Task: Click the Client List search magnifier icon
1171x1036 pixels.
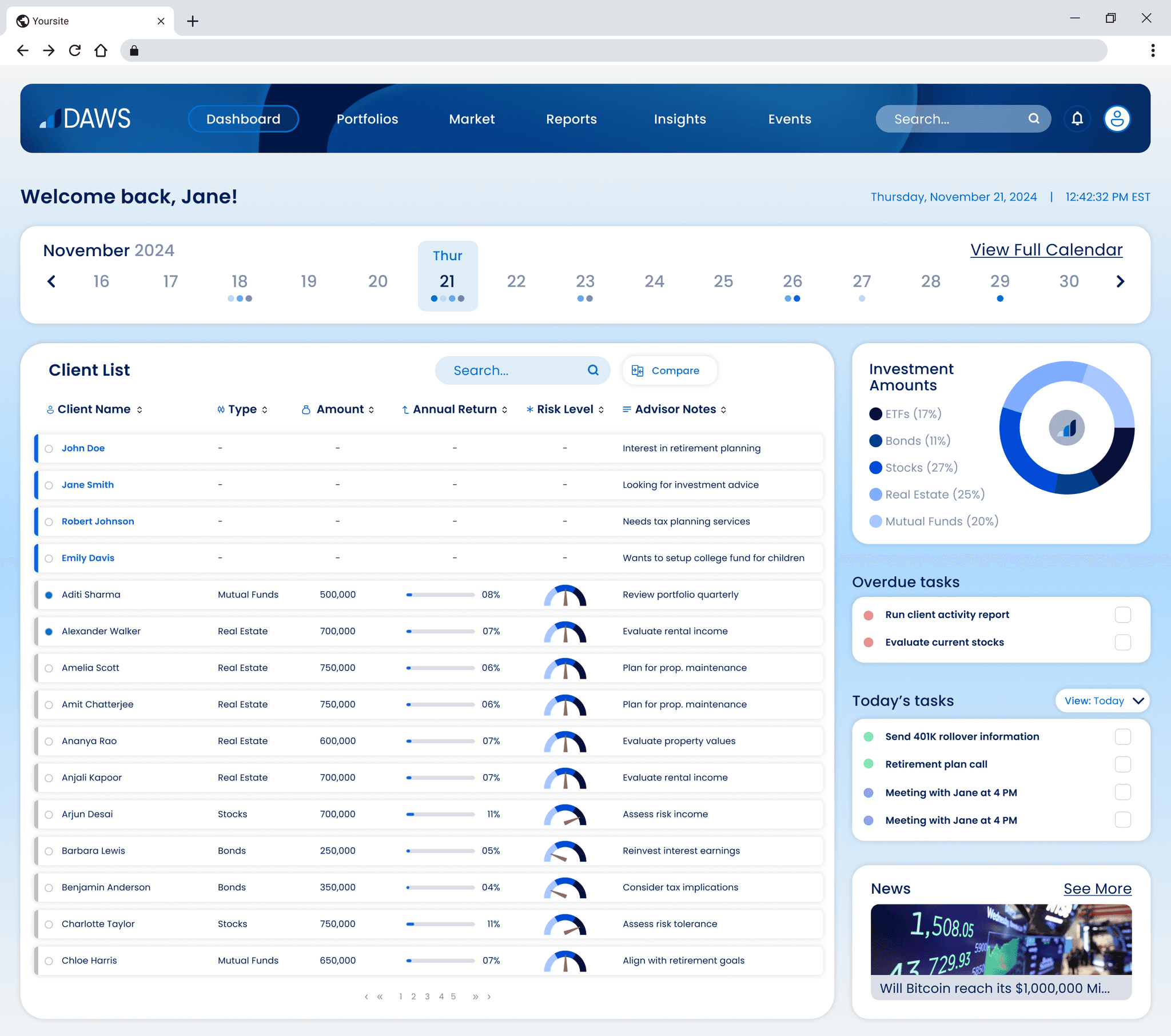Action: [593, 370]
